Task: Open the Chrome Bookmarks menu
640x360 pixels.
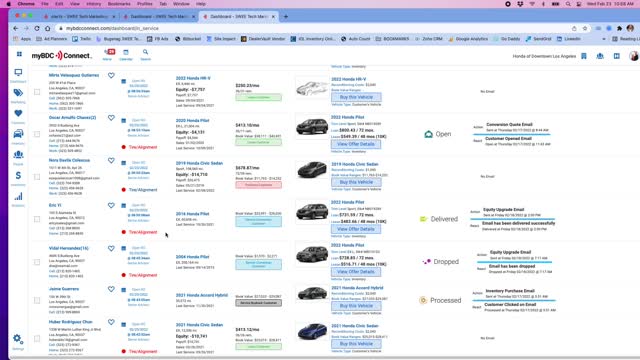Action: 119,4
